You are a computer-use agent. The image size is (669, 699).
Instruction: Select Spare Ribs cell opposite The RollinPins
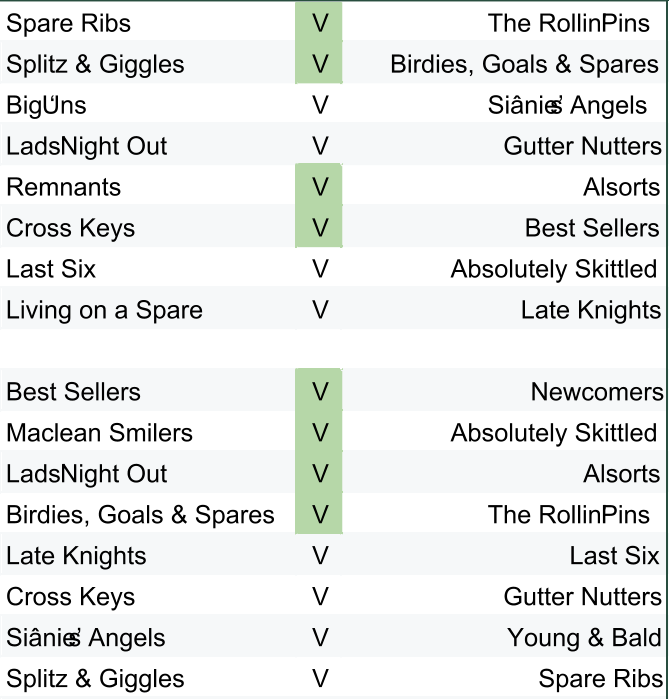[68, 23]
